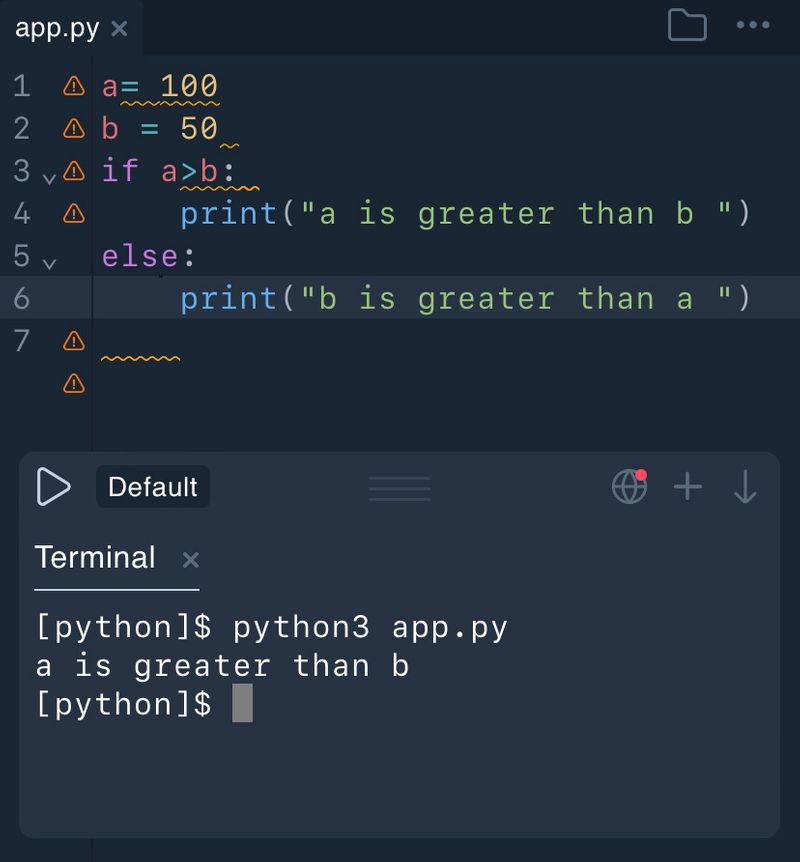Open the file browser folder icon
Image resolution: width=800 pixels, height=862 pixels.
pos(687,26)
